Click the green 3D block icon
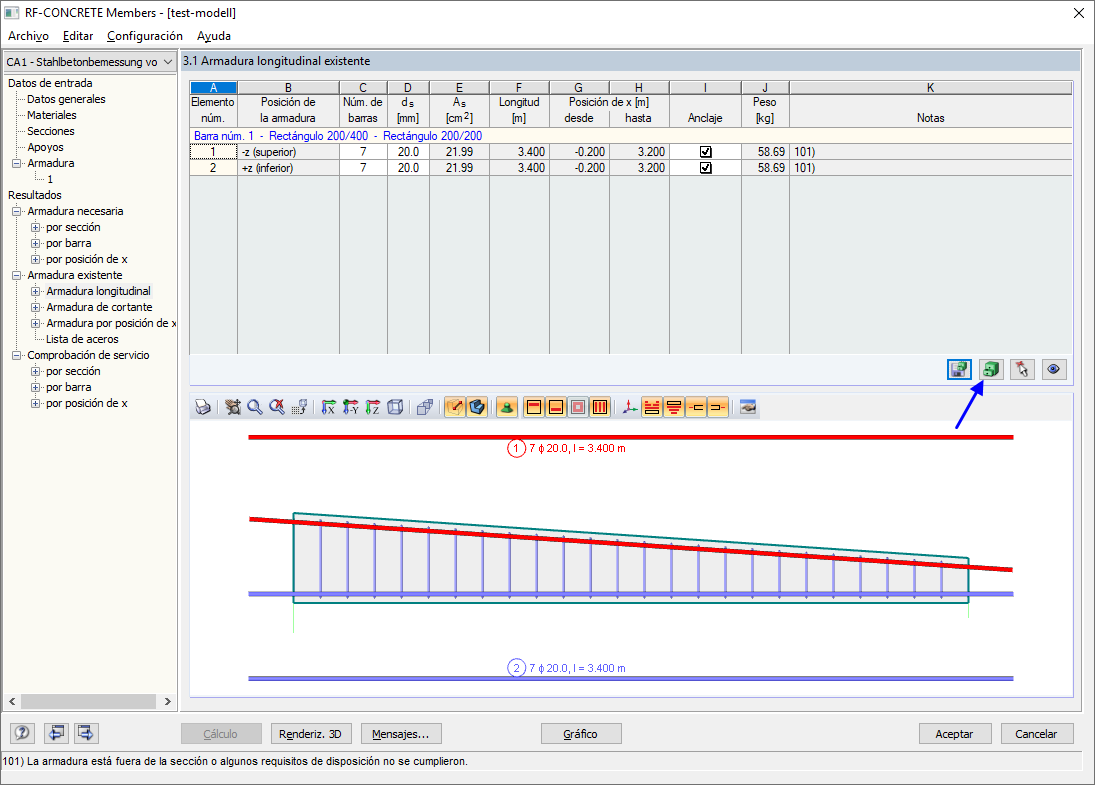This screenshot has width=1095, height=785. coord(991,369)
